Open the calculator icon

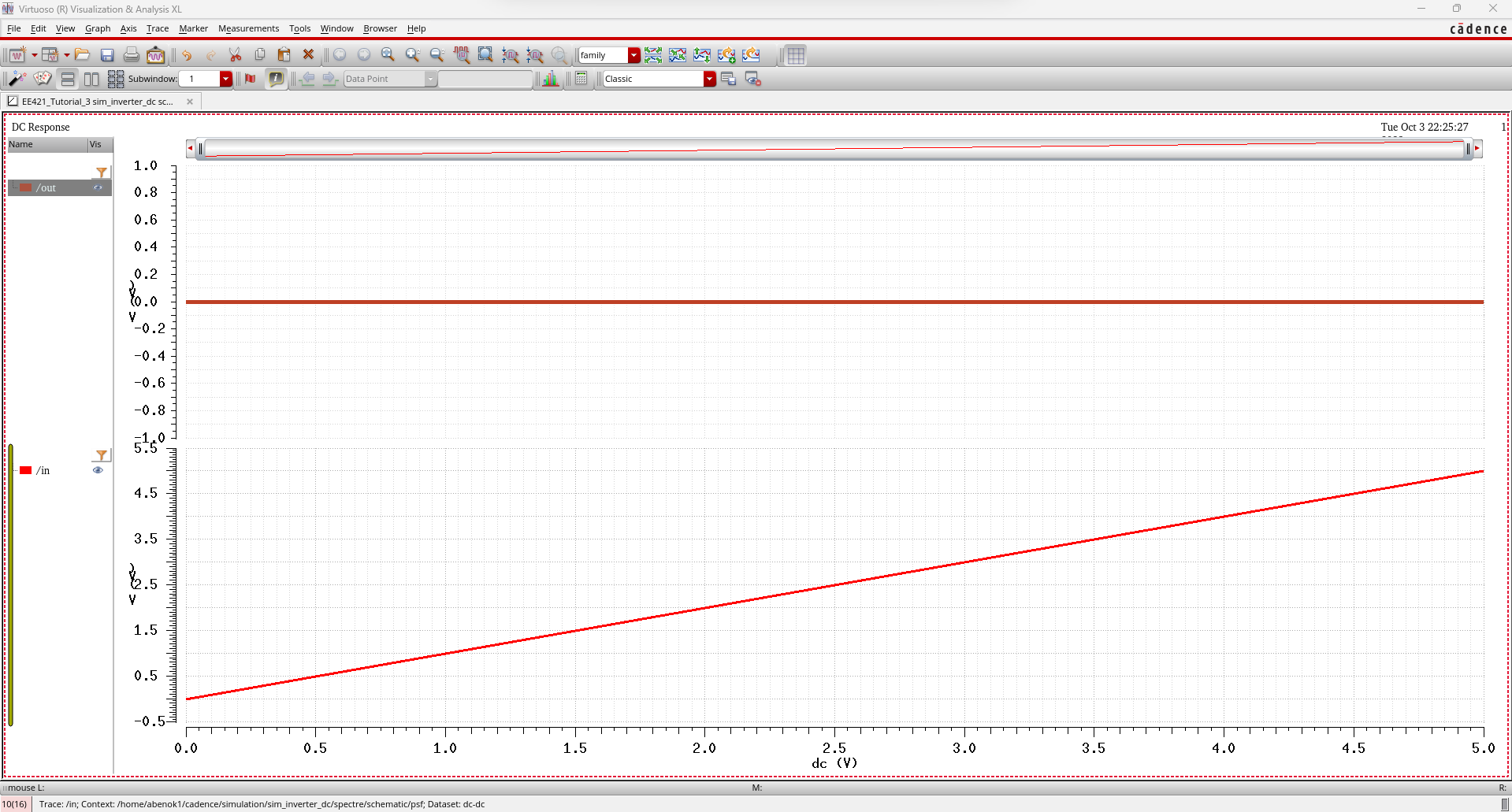pyautogui.click(x=581, y=79)
